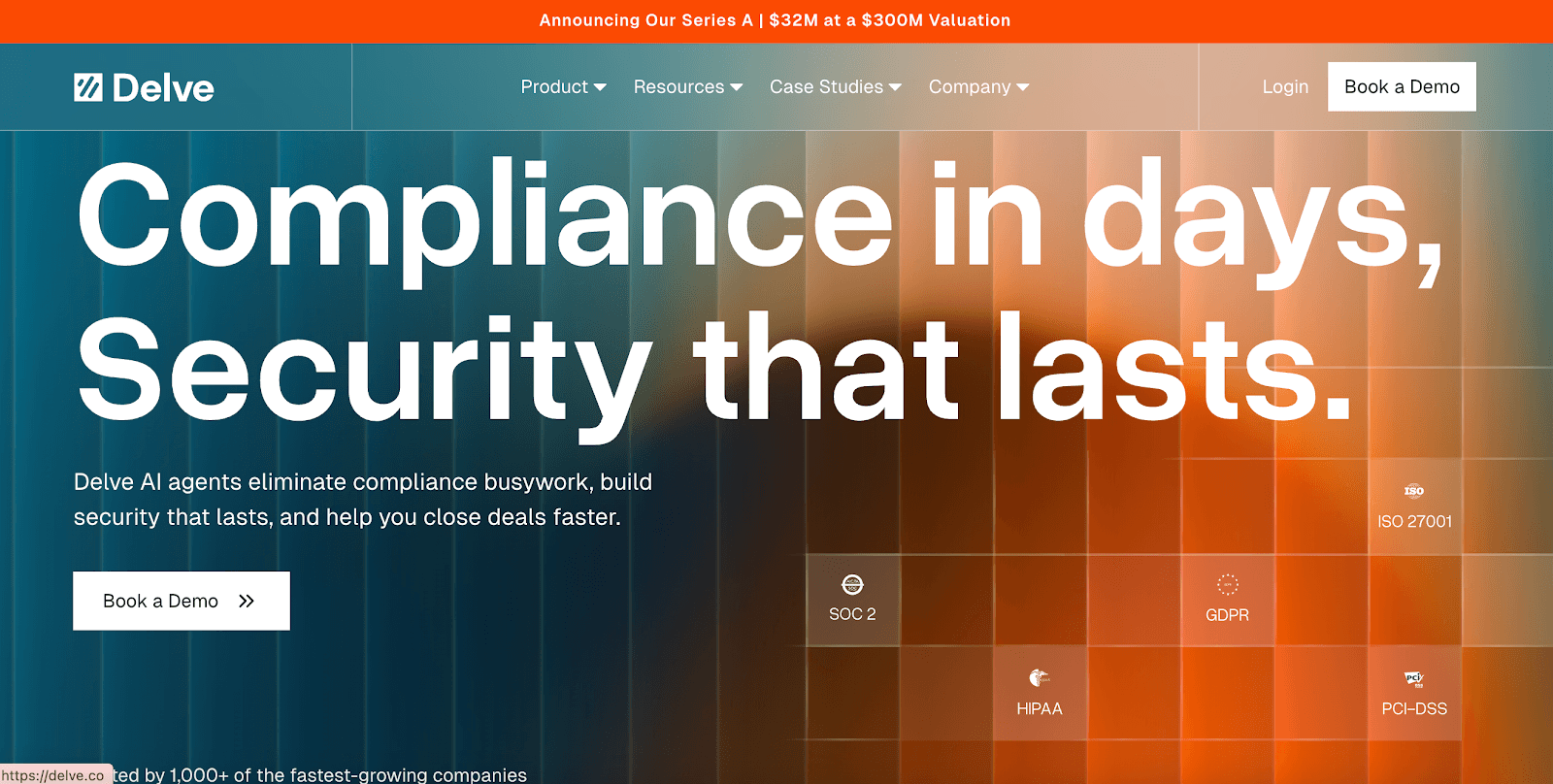Select the SOC 2 label text
This screenshot has width=1553, height=784.
click(852, 614)
